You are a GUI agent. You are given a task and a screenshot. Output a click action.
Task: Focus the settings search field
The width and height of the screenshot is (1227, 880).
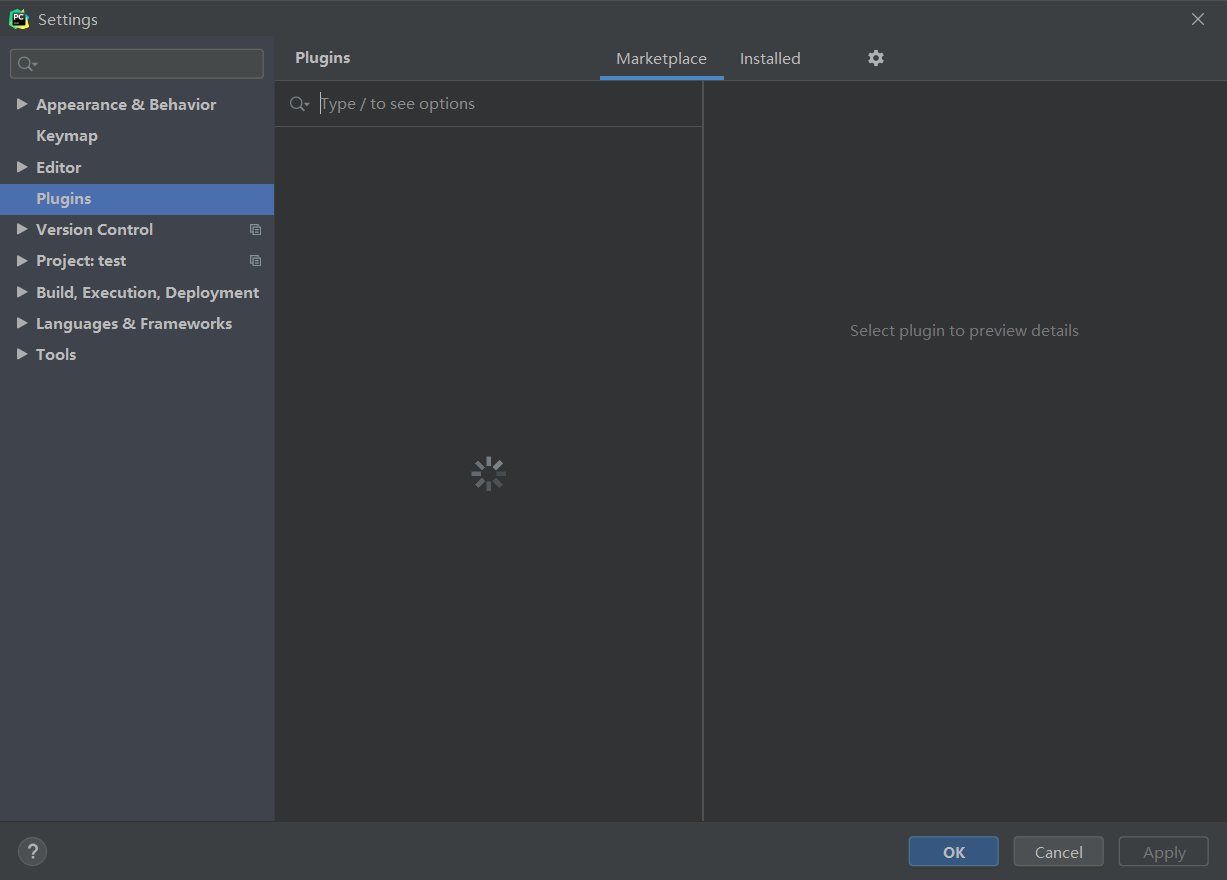137,64
